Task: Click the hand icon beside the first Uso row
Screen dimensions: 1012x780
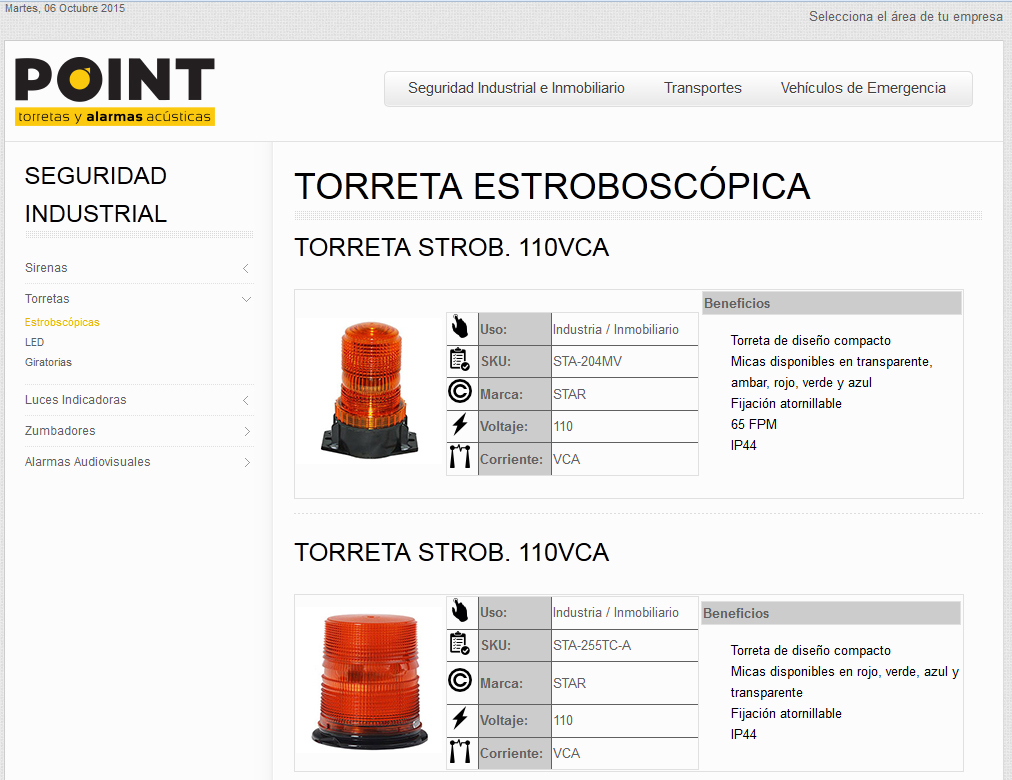Action: [460, 328]
